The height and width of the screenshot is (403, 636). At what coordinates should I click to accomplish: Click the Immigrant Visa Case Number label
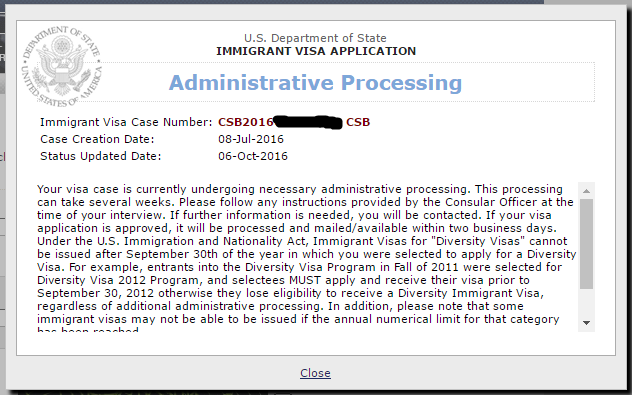click(126, 122)
